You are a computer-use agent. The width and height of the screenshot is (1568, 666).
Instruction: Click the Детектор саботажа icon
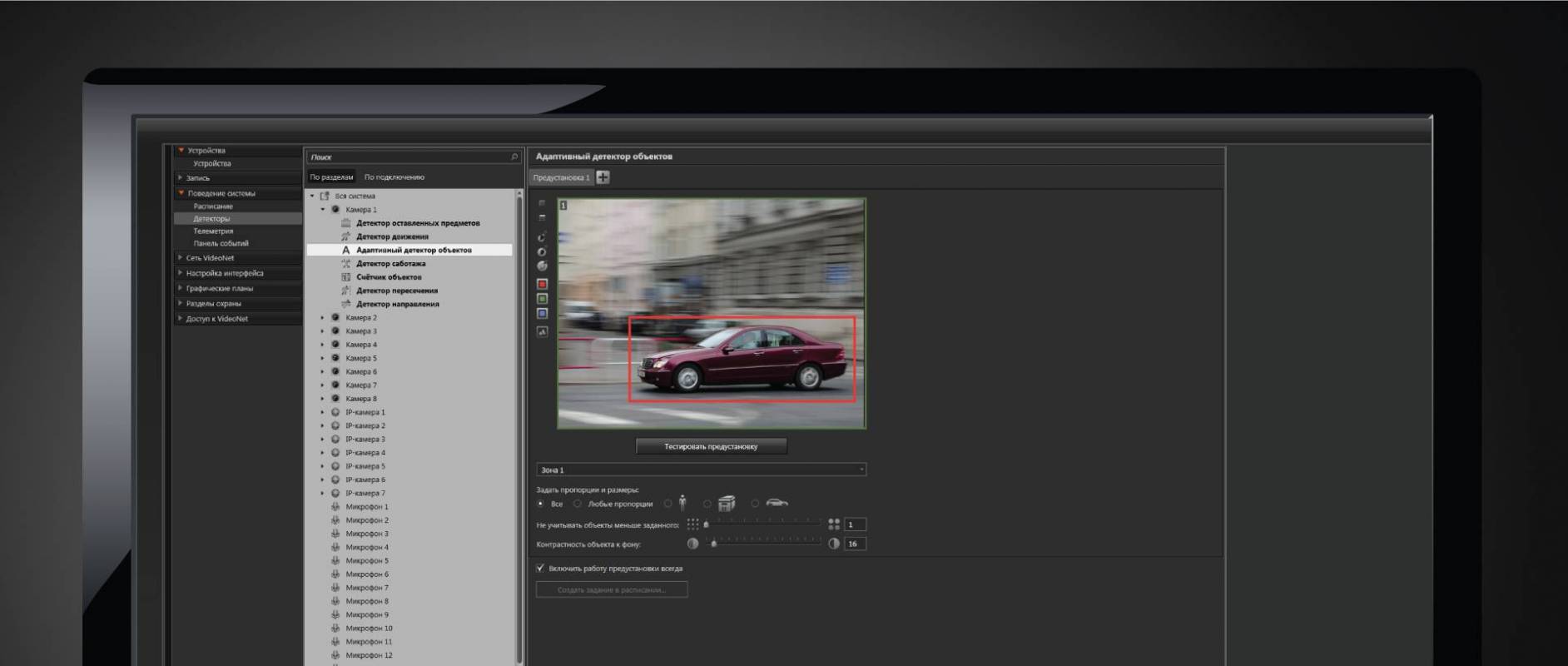345,263
